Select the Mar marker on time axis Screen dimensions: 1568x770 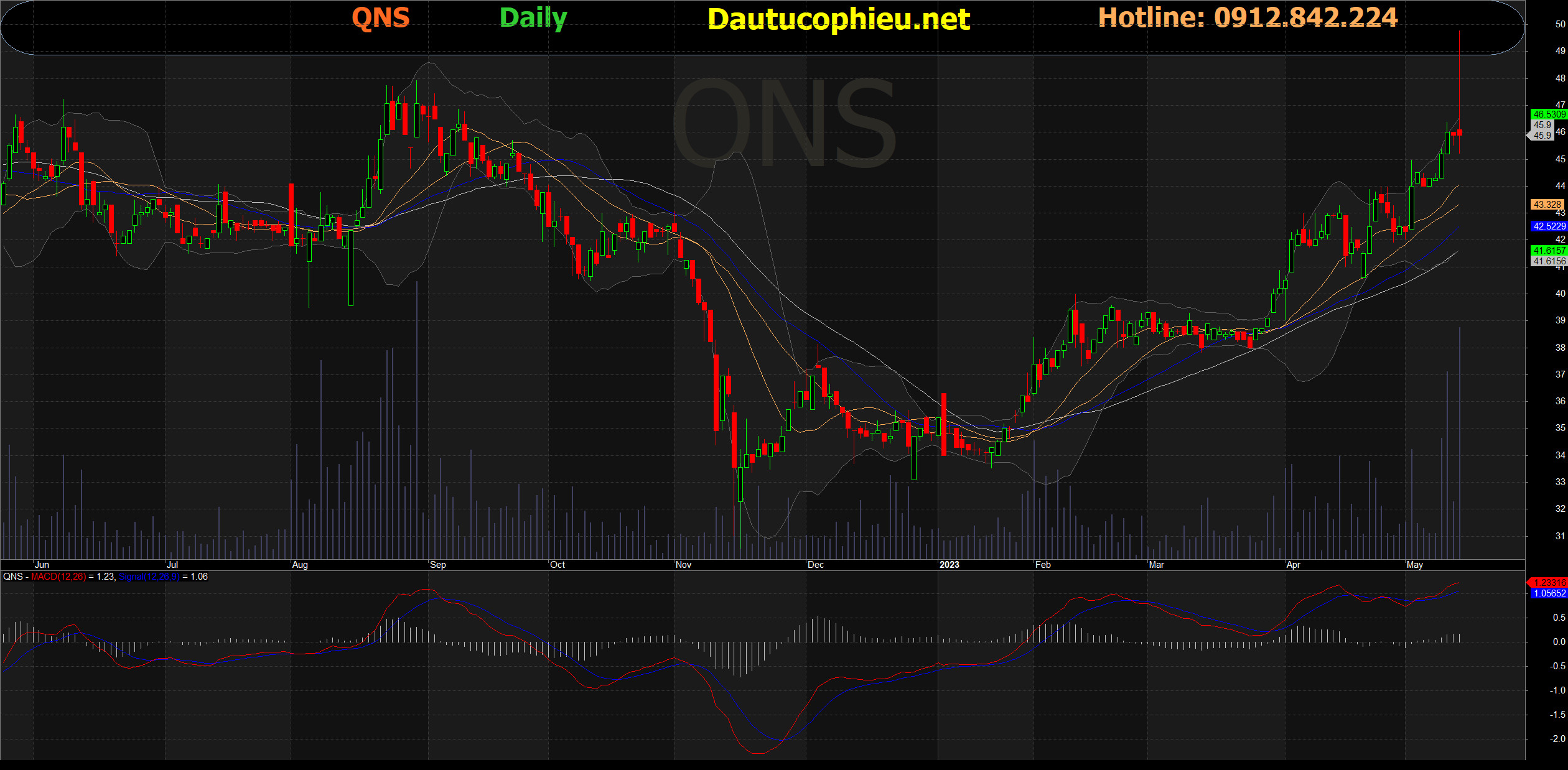point(1156,565)
